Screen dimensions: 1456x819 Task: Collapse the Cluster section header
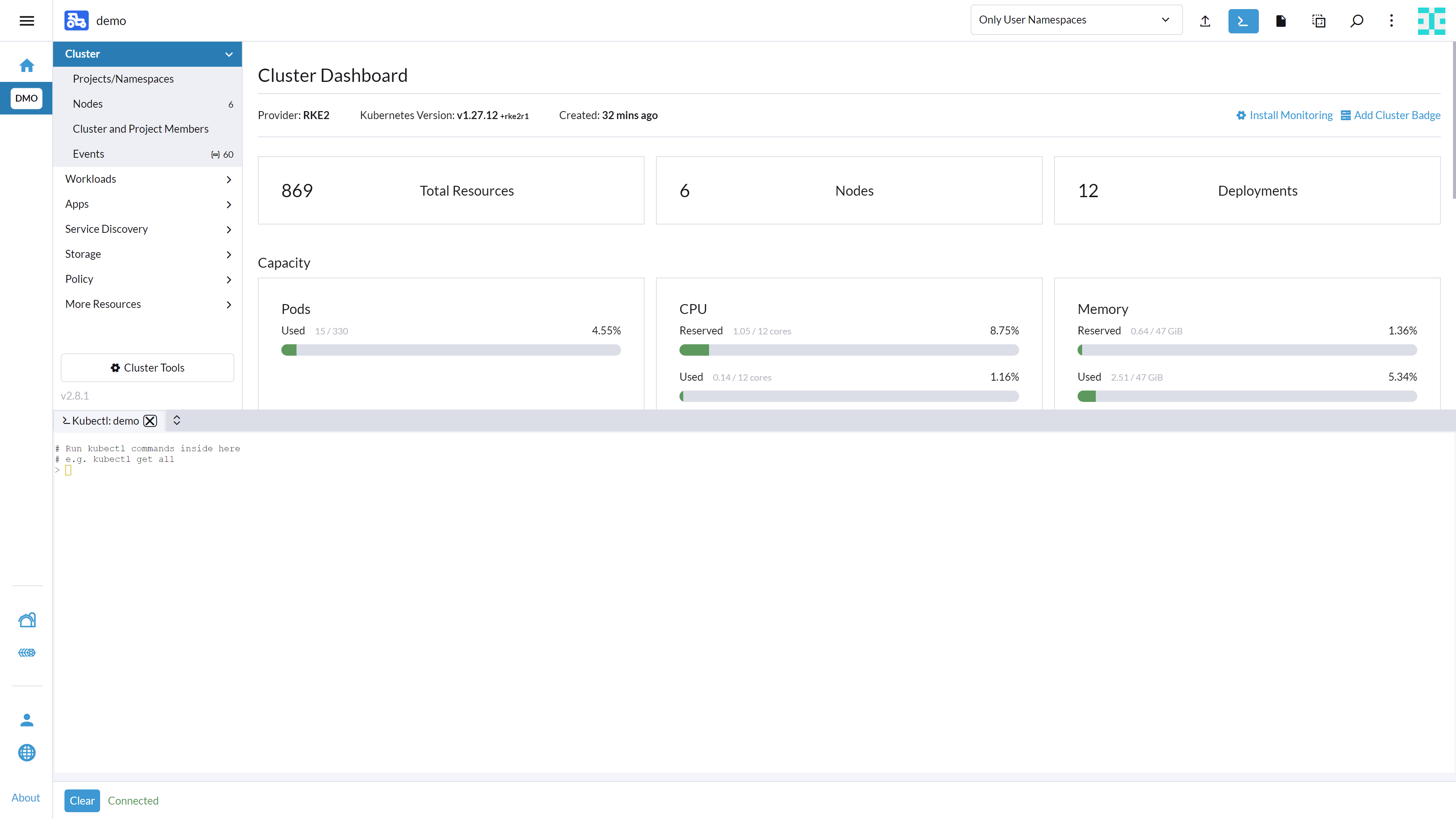click(x=147, y=54)
